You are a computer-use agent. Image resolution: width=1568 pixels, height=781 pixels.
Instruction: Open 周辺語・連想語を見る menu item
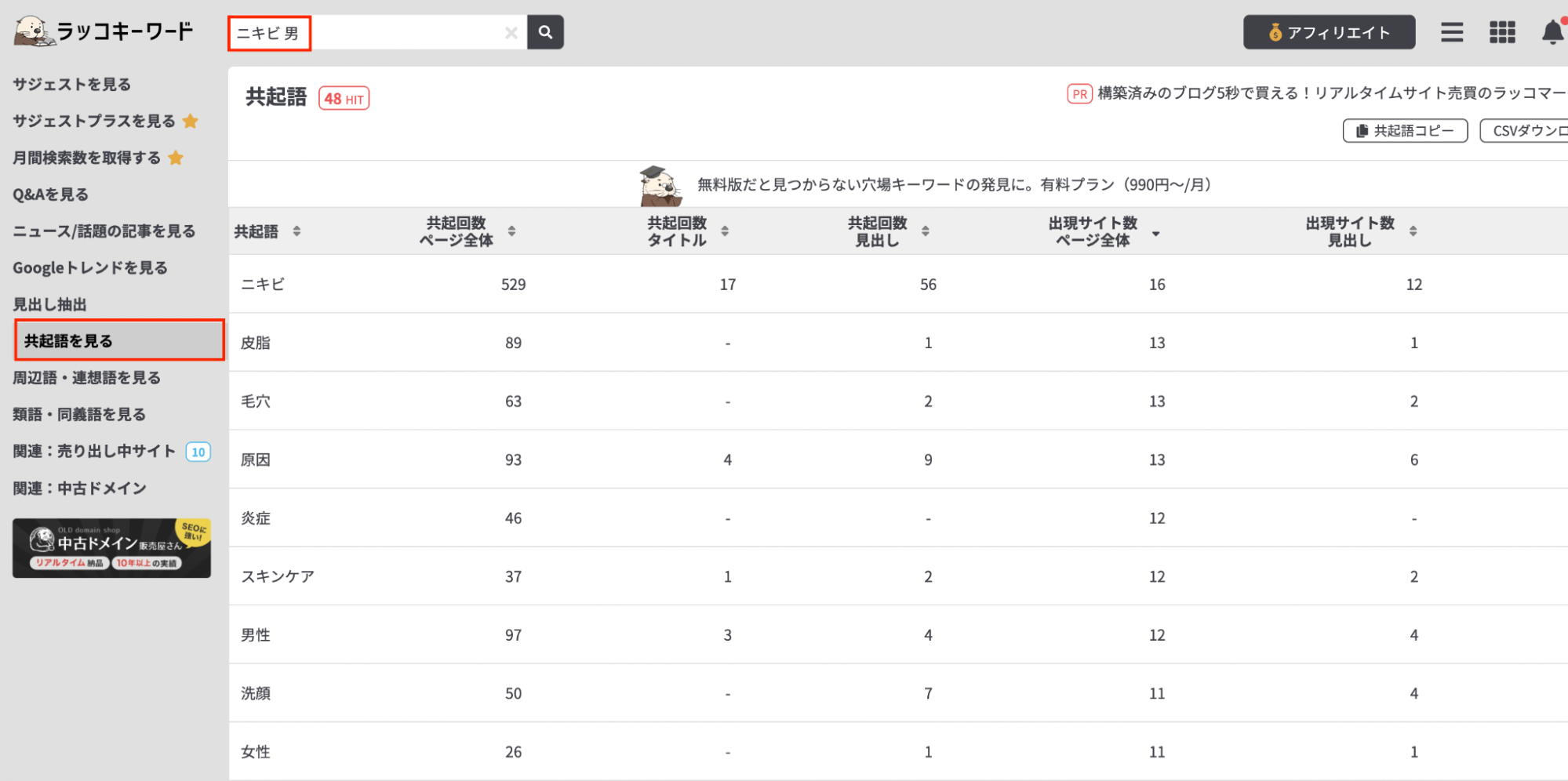point(87,378)
